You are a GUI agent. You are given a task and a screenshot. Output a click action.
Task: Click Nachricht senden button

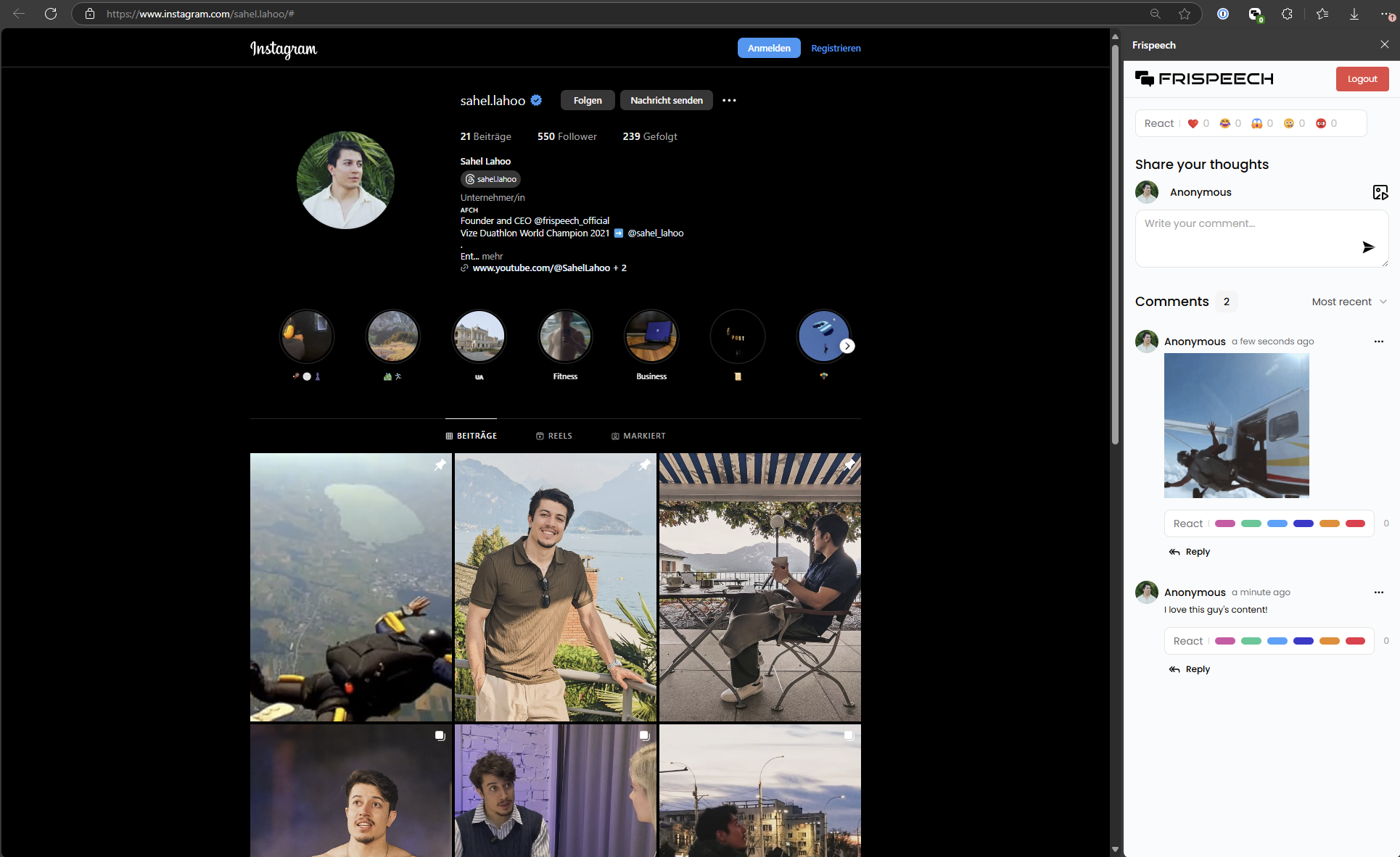(667, 100)
